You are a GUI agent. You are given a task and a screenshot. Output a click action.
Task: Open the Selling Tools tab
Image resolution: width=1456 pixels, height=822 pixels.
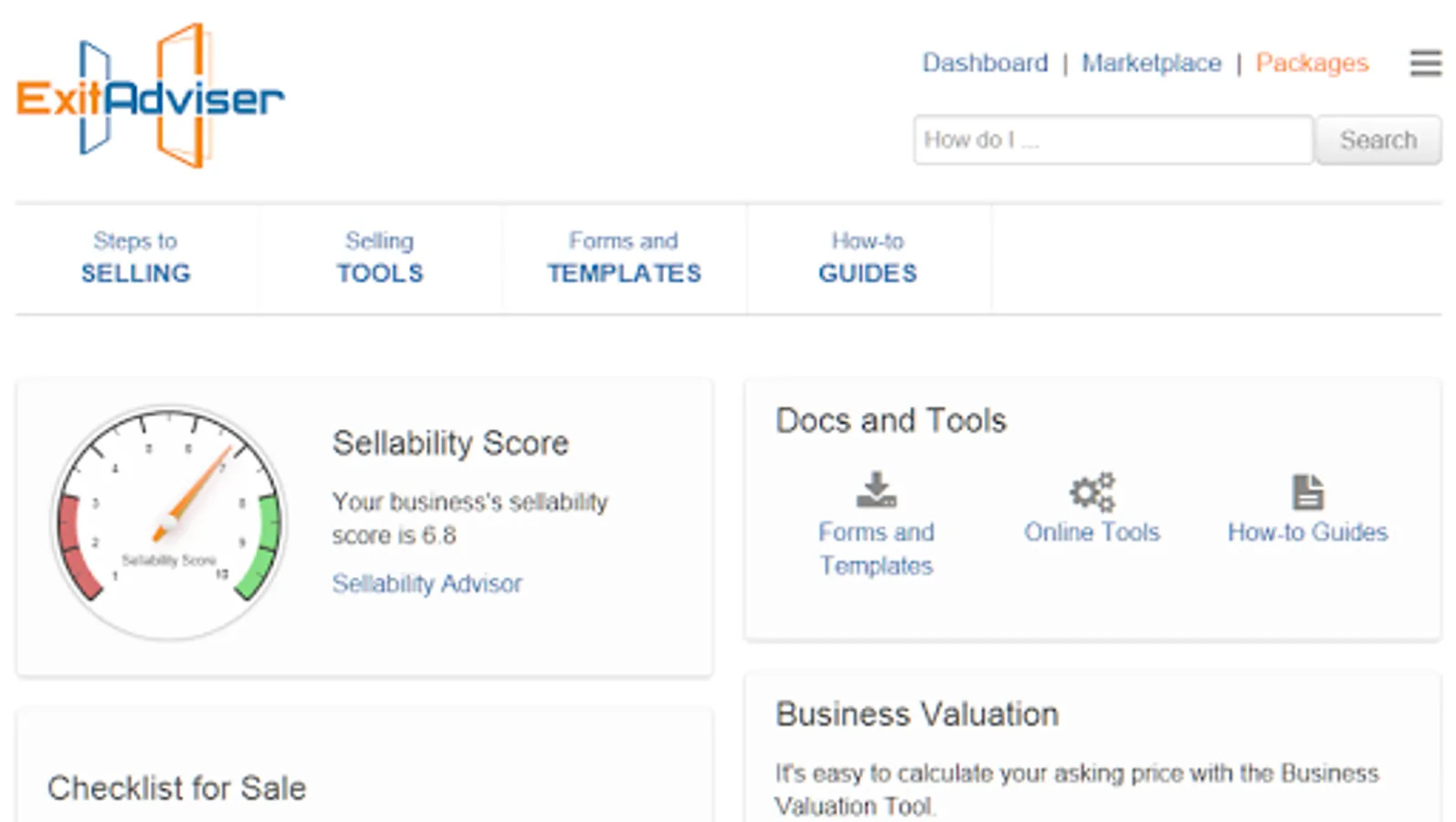point(380,258)
